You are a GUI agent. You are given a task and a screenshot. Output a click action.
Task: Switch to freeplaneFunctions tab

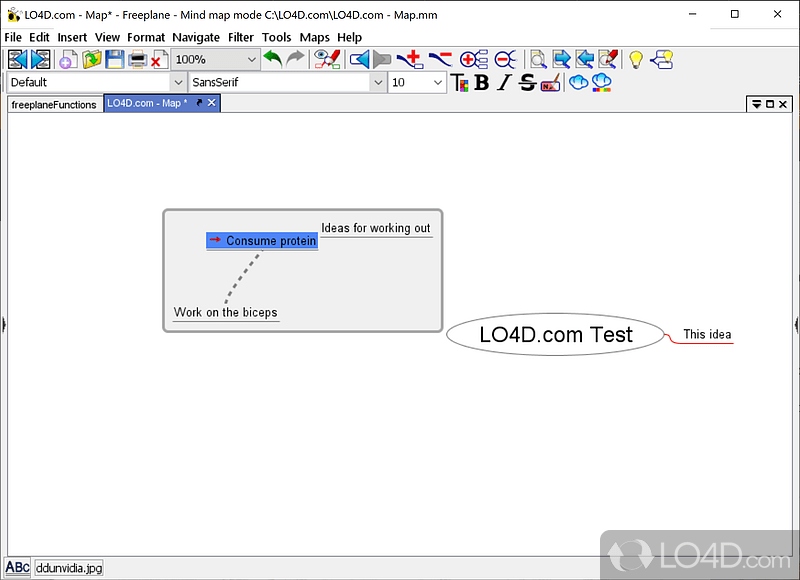tap(54, 105)
